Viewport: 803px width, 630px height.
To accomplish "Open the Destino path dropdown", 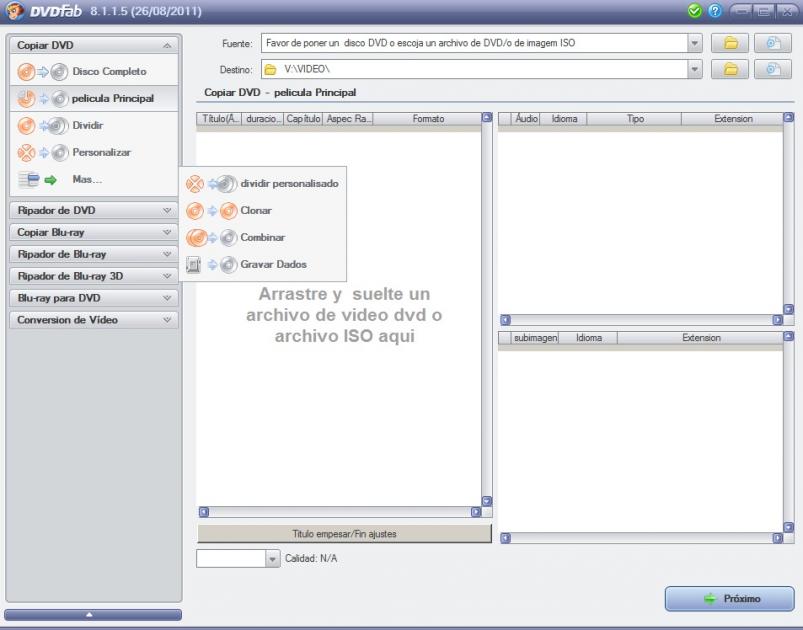I will click(694, 69).
